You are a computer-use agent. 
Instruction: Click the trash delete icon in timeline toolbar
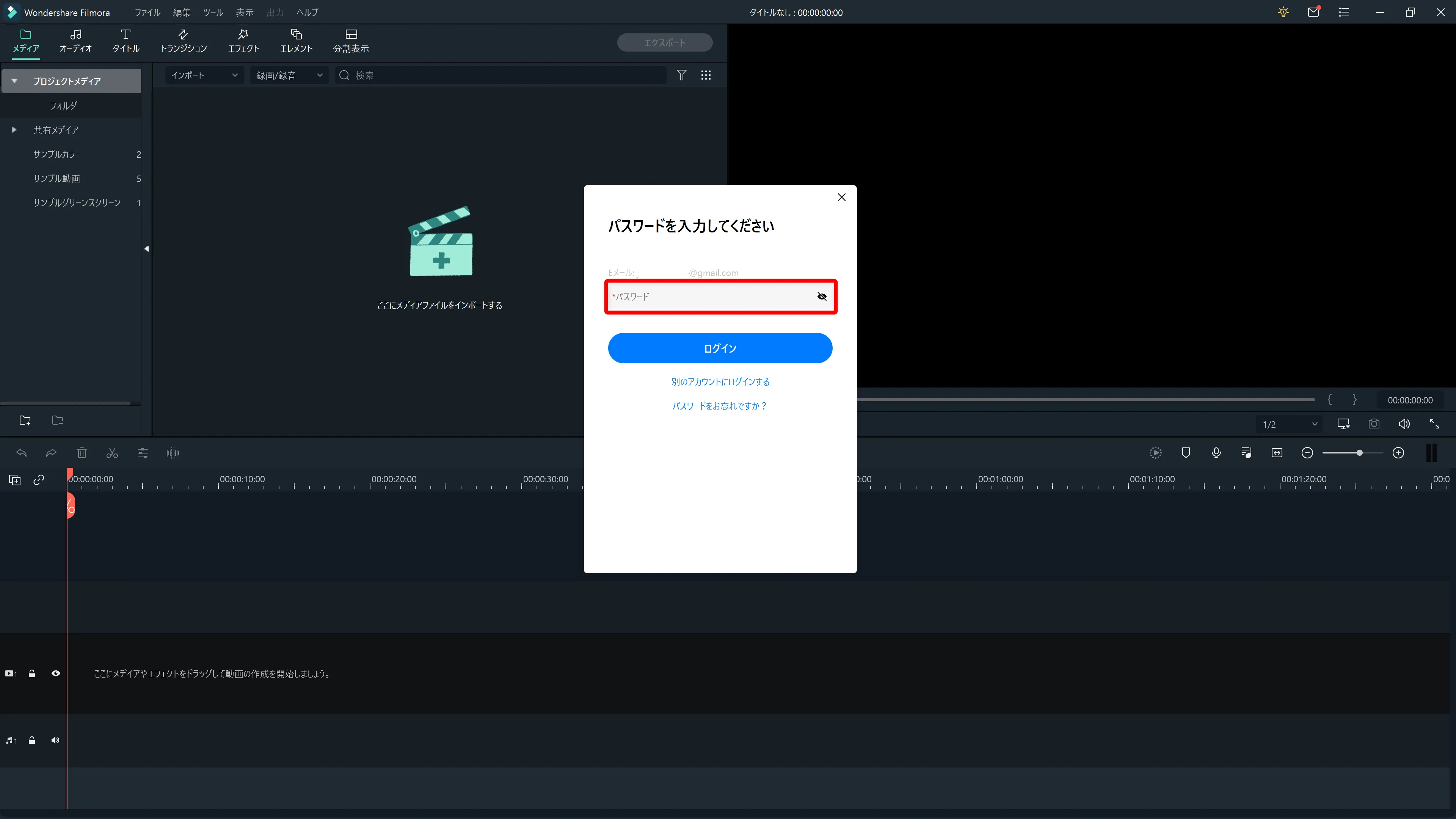(x=82, y=453)
